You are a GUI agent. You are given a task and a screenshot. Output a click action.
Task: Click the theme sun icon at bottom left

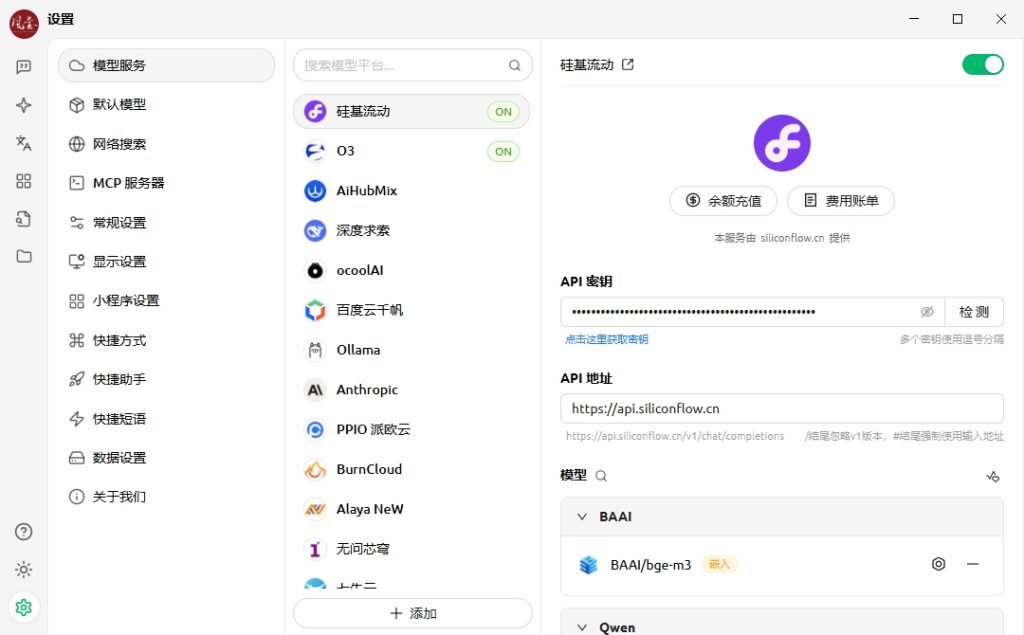24,569
